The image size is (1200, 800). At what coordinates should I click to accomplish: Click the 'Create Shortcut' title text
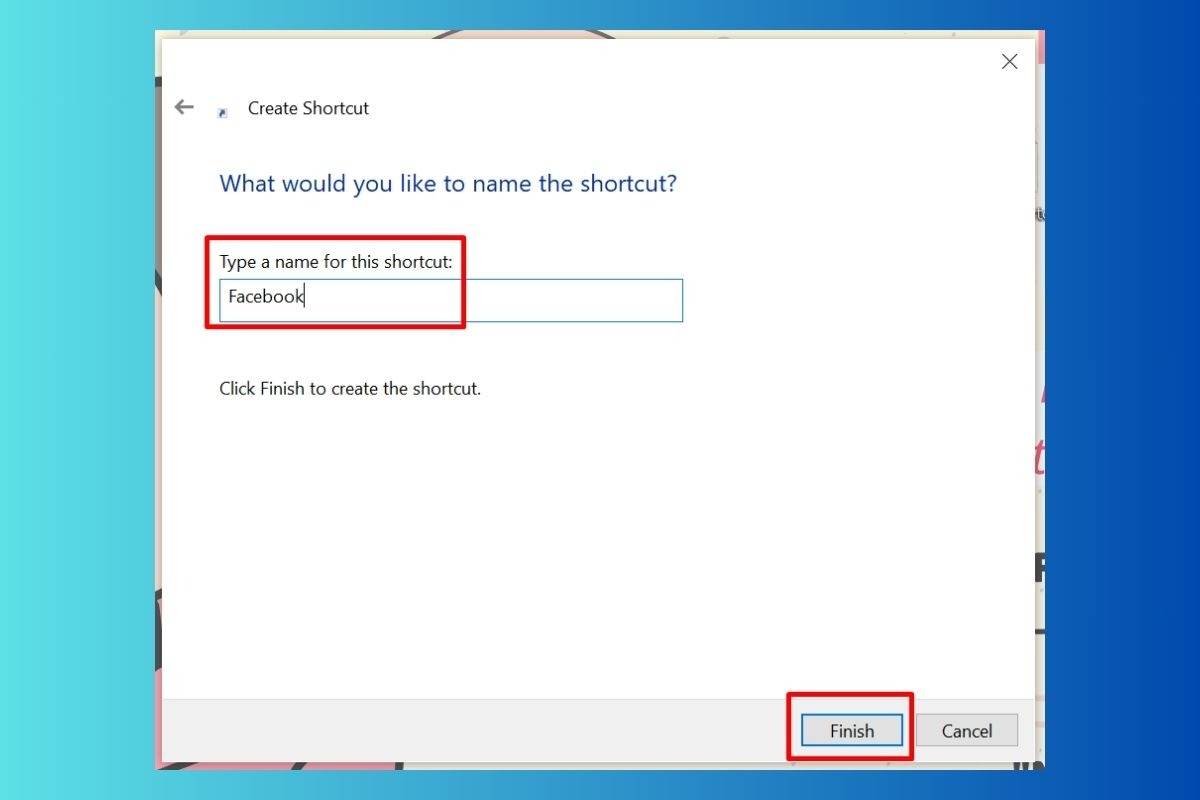(308, 108)
